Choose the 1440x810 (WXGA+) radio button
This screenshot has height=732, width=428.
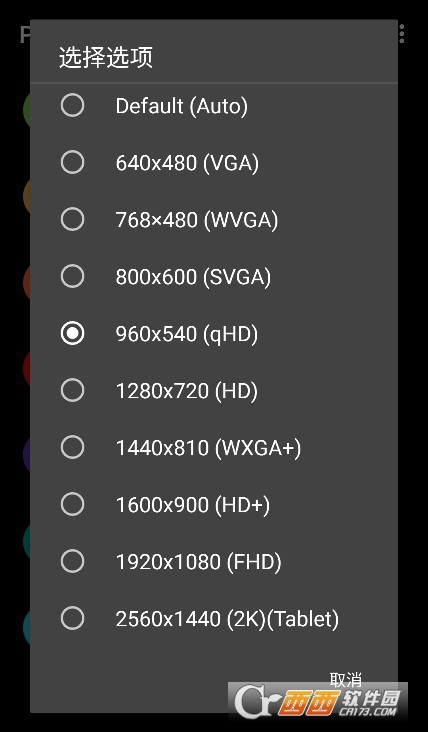point(72,447)
